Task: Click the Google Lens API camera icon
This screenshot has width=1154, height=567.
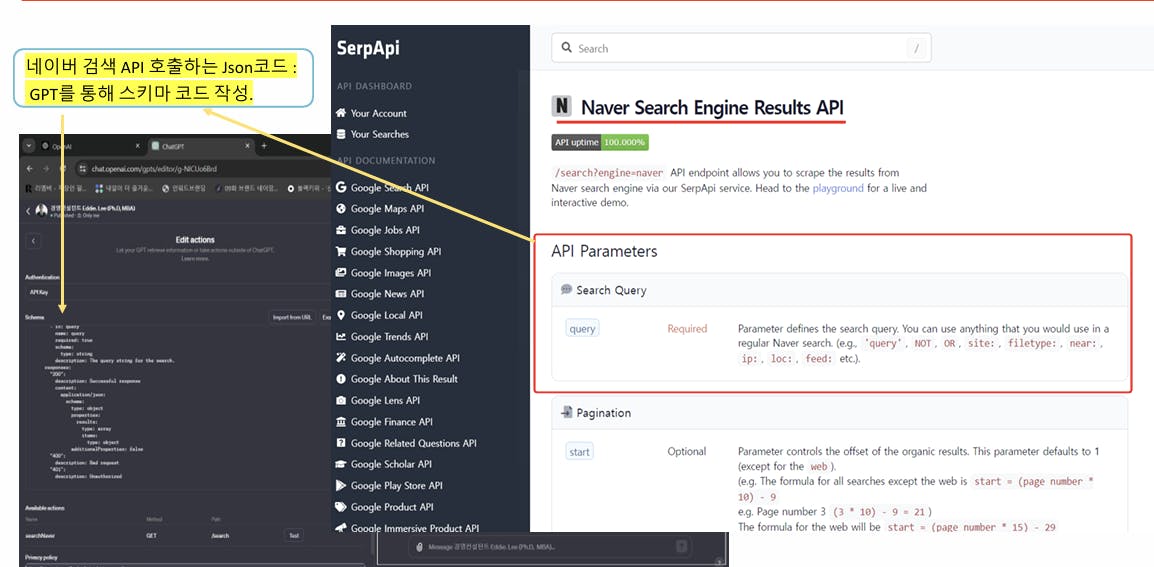Action: (341, 401)
